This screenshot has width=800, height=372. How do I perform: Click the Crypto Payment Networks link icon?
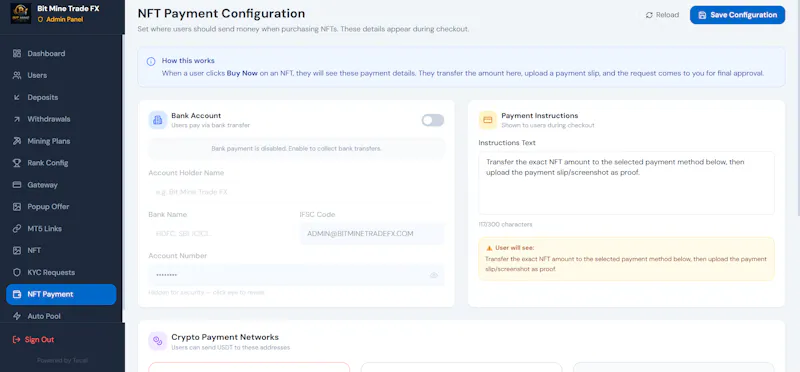(x=158, y=341)
